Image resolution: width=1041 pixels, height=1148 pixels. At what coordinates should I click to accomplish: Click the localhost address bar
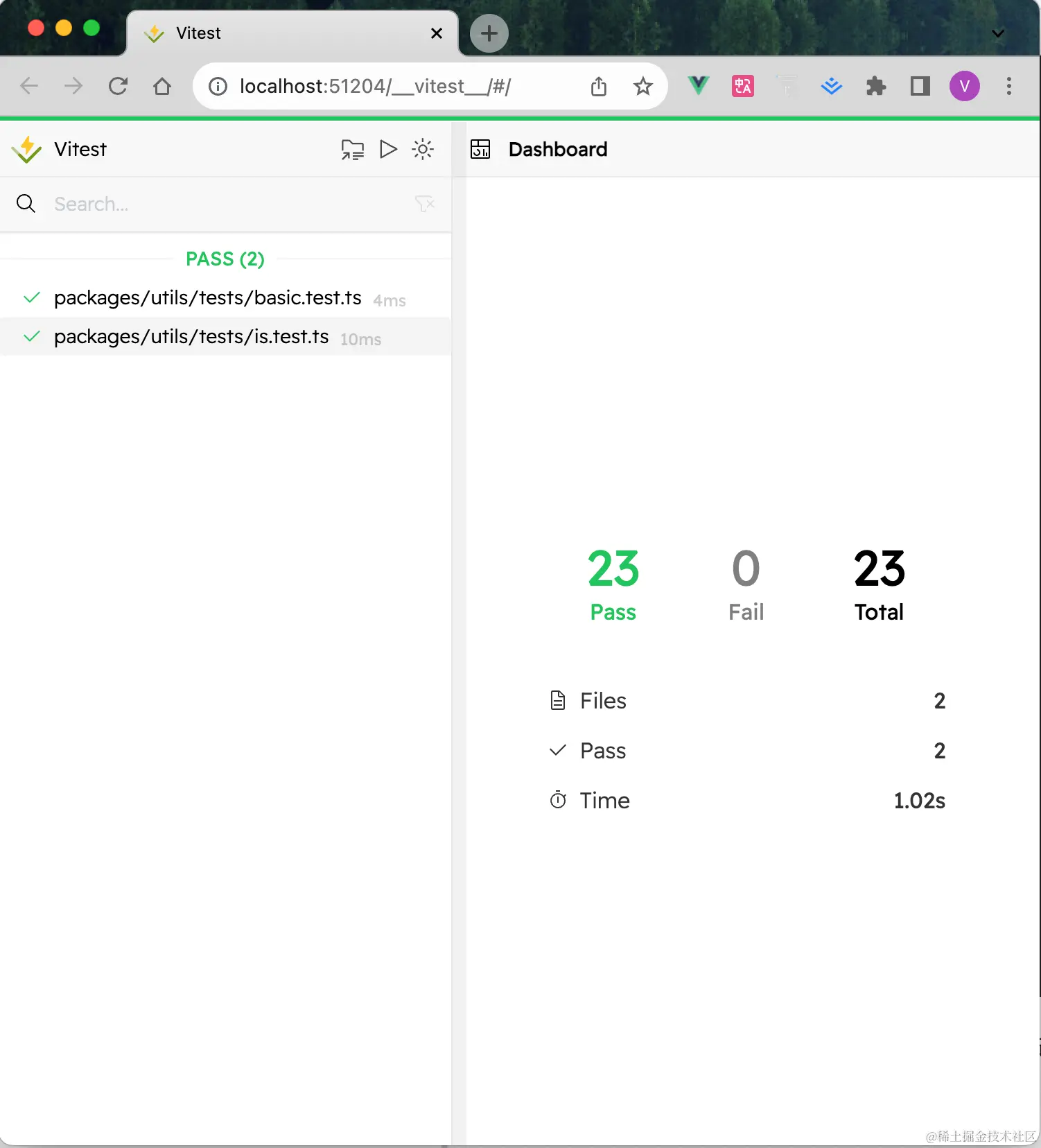coord(430,86)
